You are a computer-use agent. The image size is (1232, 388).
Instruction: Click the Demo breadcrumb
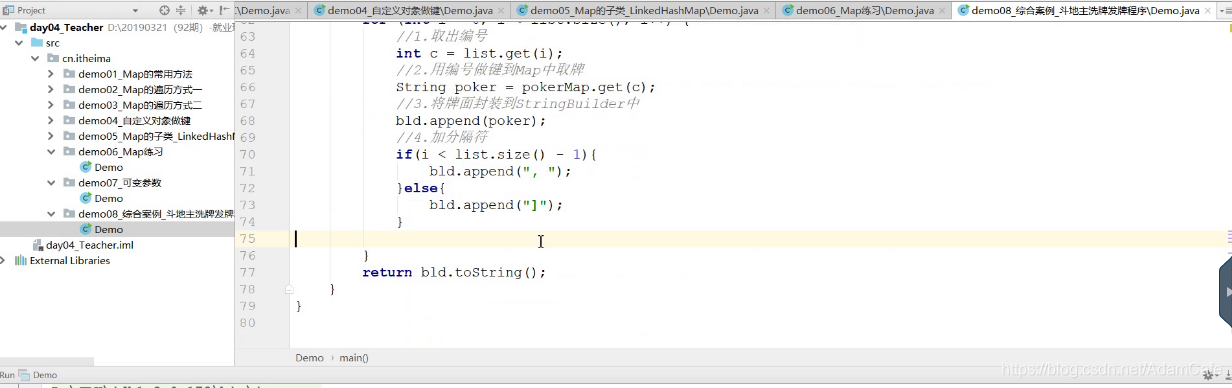[x=309, y=357]
